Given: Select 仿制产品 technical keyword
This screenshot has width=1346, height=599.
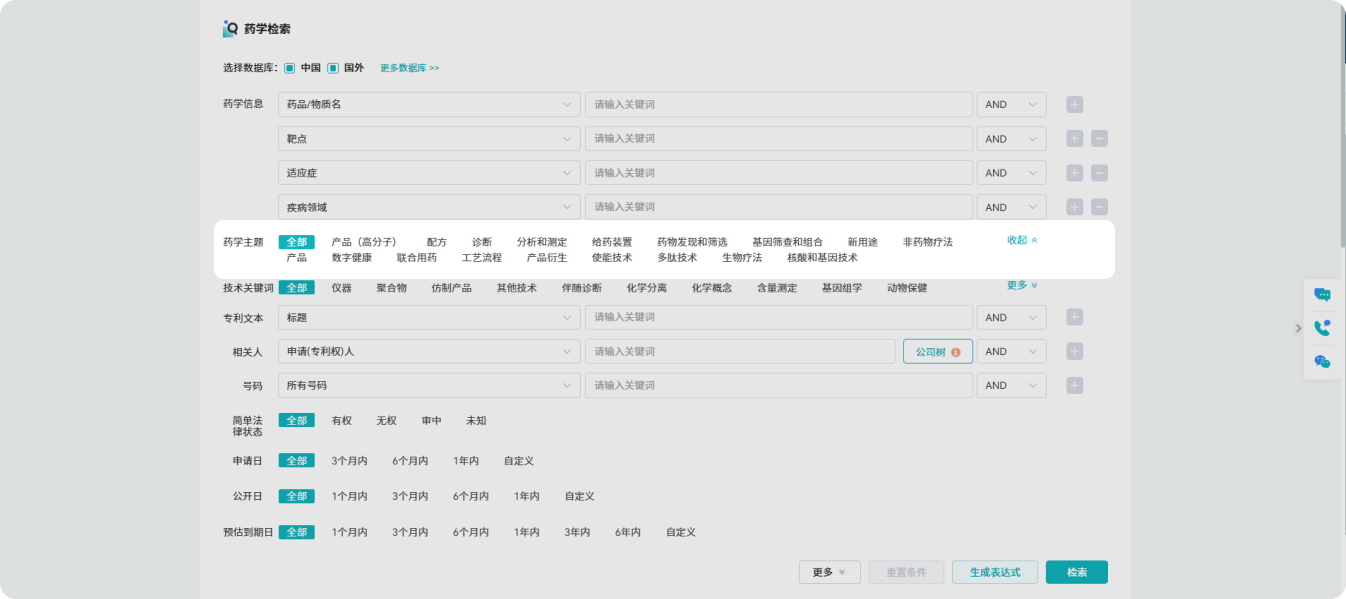Looking at the screenshot, I should 451,288.
